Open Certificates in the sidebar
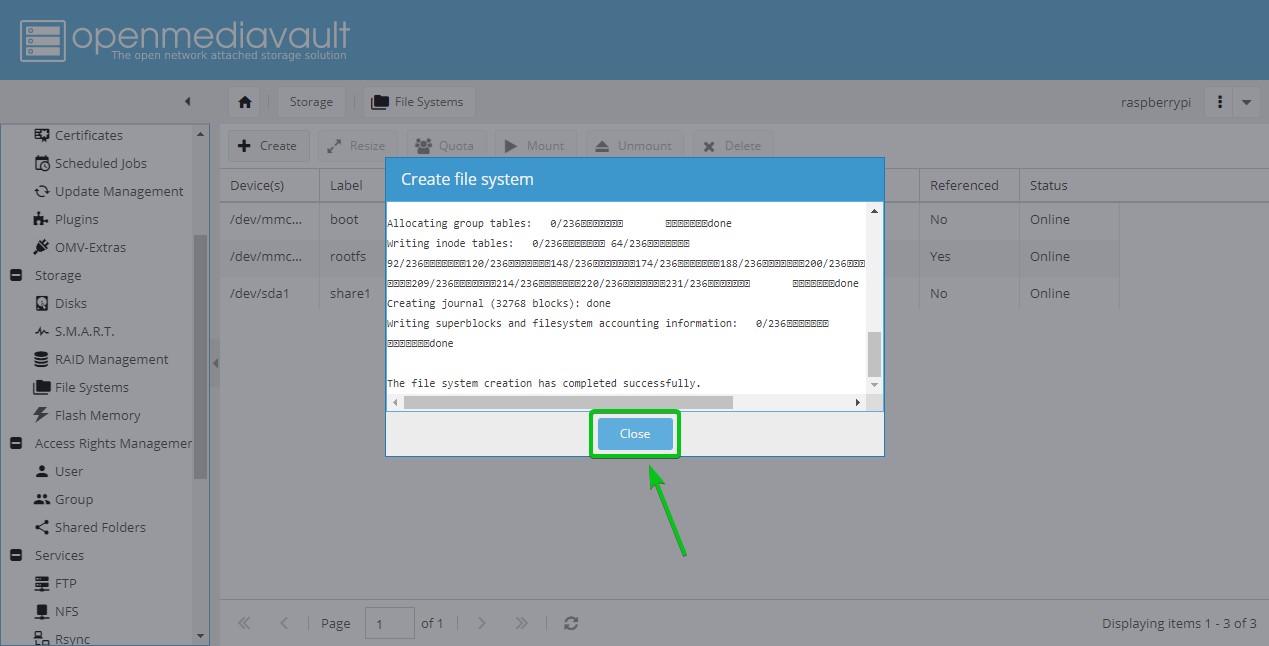The width and height of the screenshot is (1269, 646). coord(89,135)
